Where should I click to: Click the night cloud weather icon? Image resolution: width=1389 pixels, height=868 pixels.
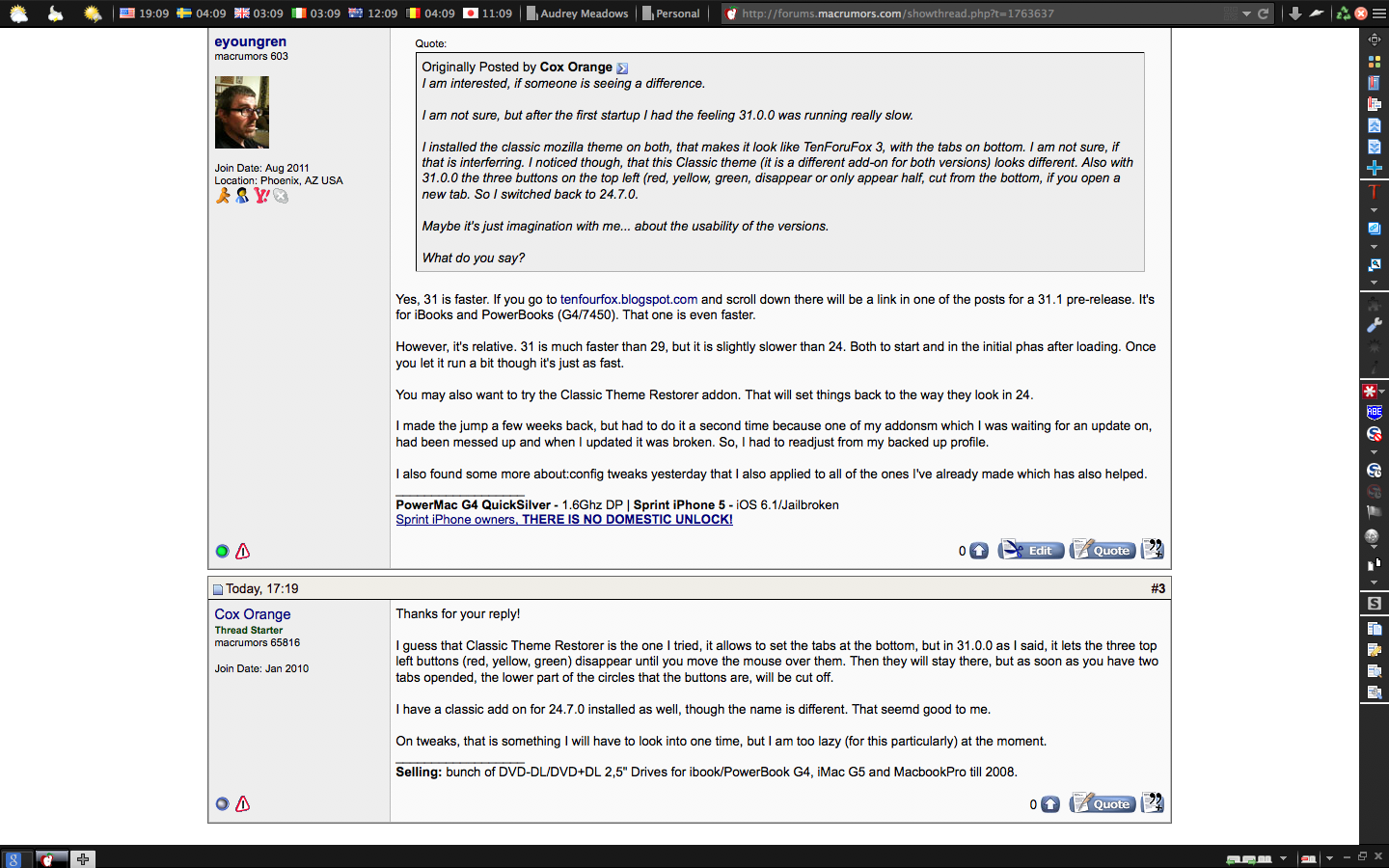point(56,14)
